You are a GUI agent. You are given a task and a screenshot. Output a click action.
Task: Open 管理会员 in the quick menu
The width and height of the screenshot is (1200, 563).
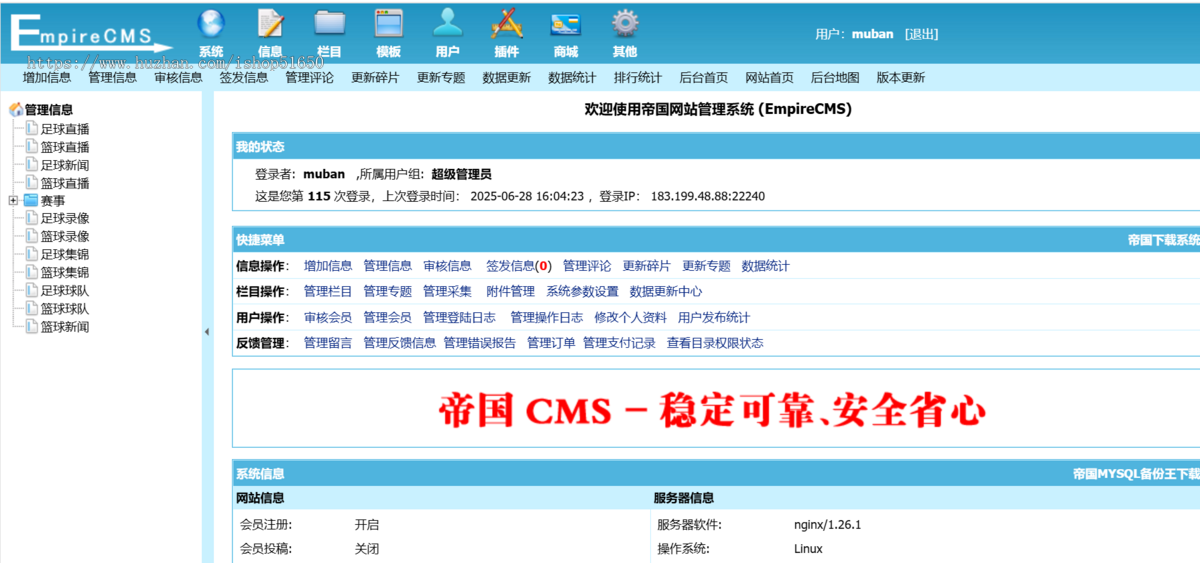(388, 318)
